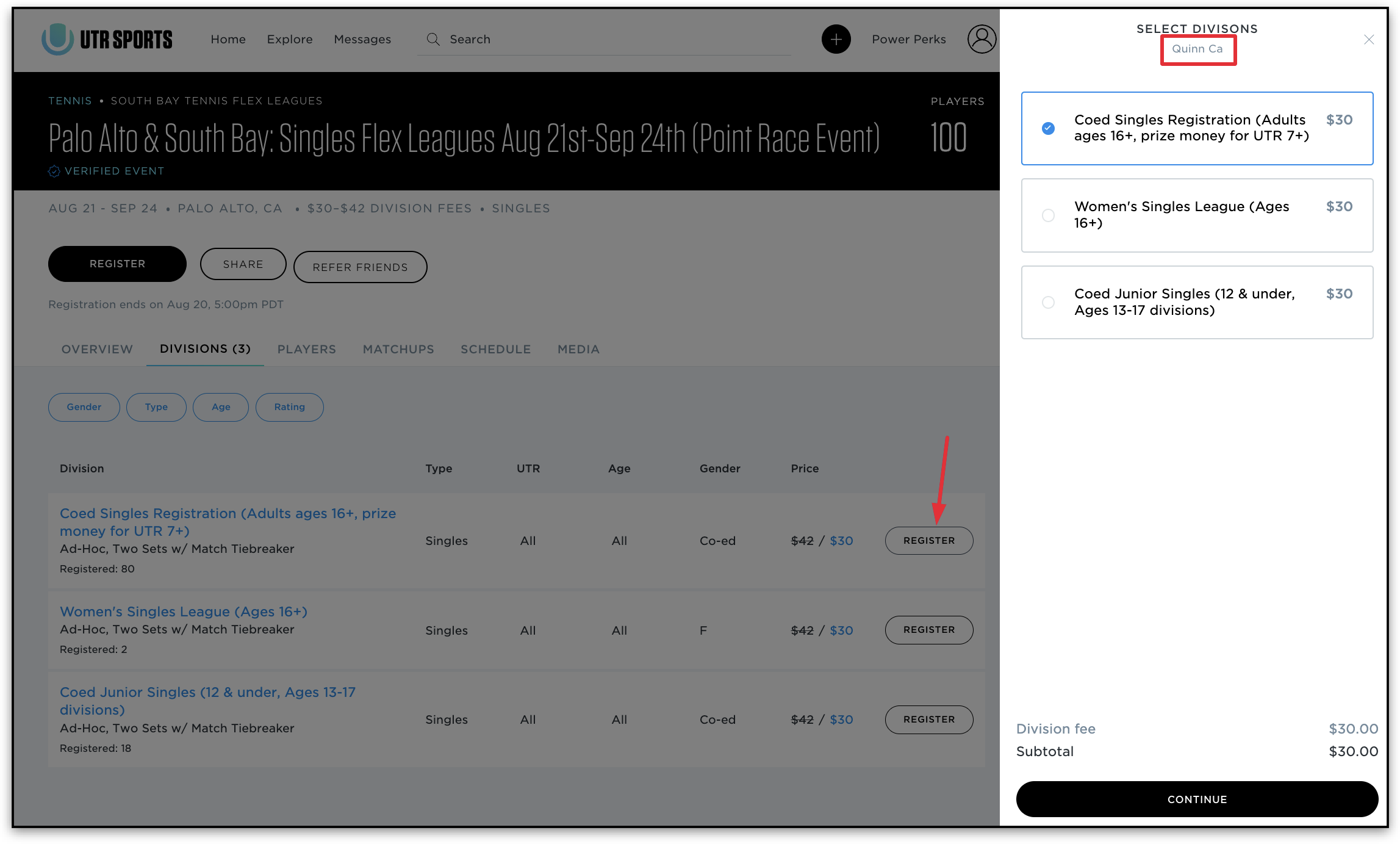Open the Type filter dropdown

(156, 407)
